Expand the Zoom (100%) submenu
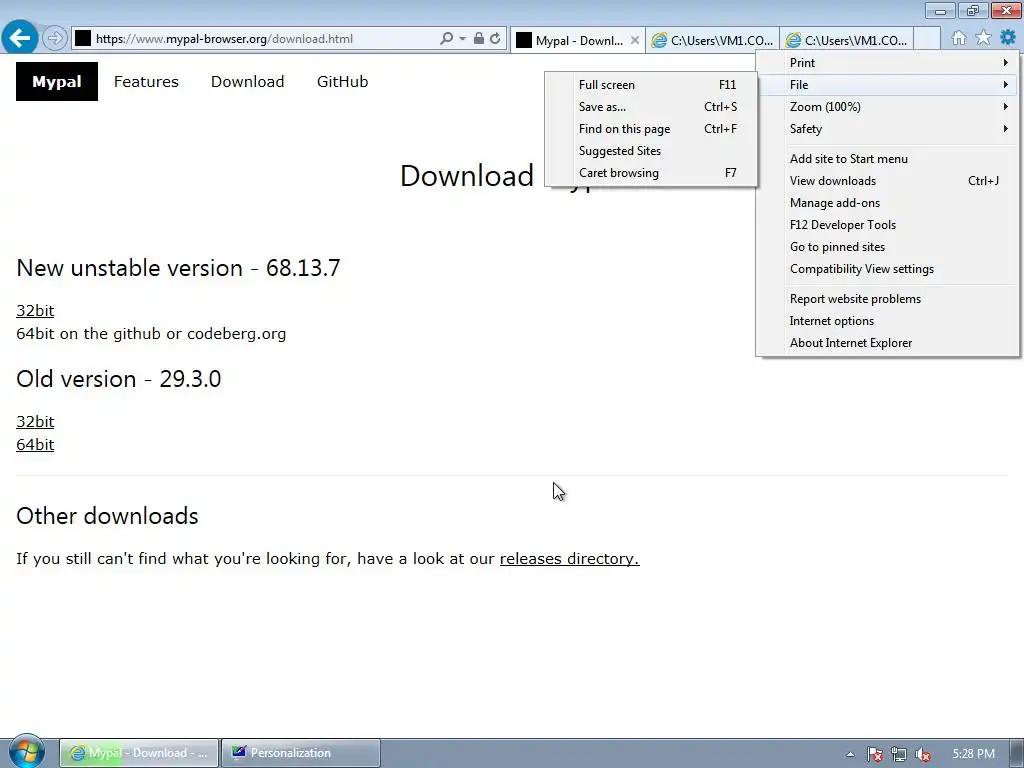 [888, 107]
